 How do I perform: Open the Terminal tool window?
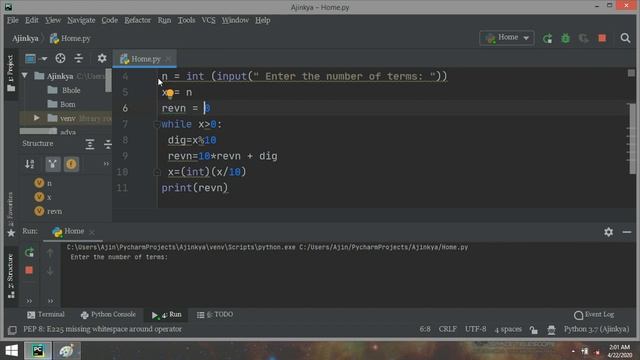pyautogui.click(x=46, y=315)
